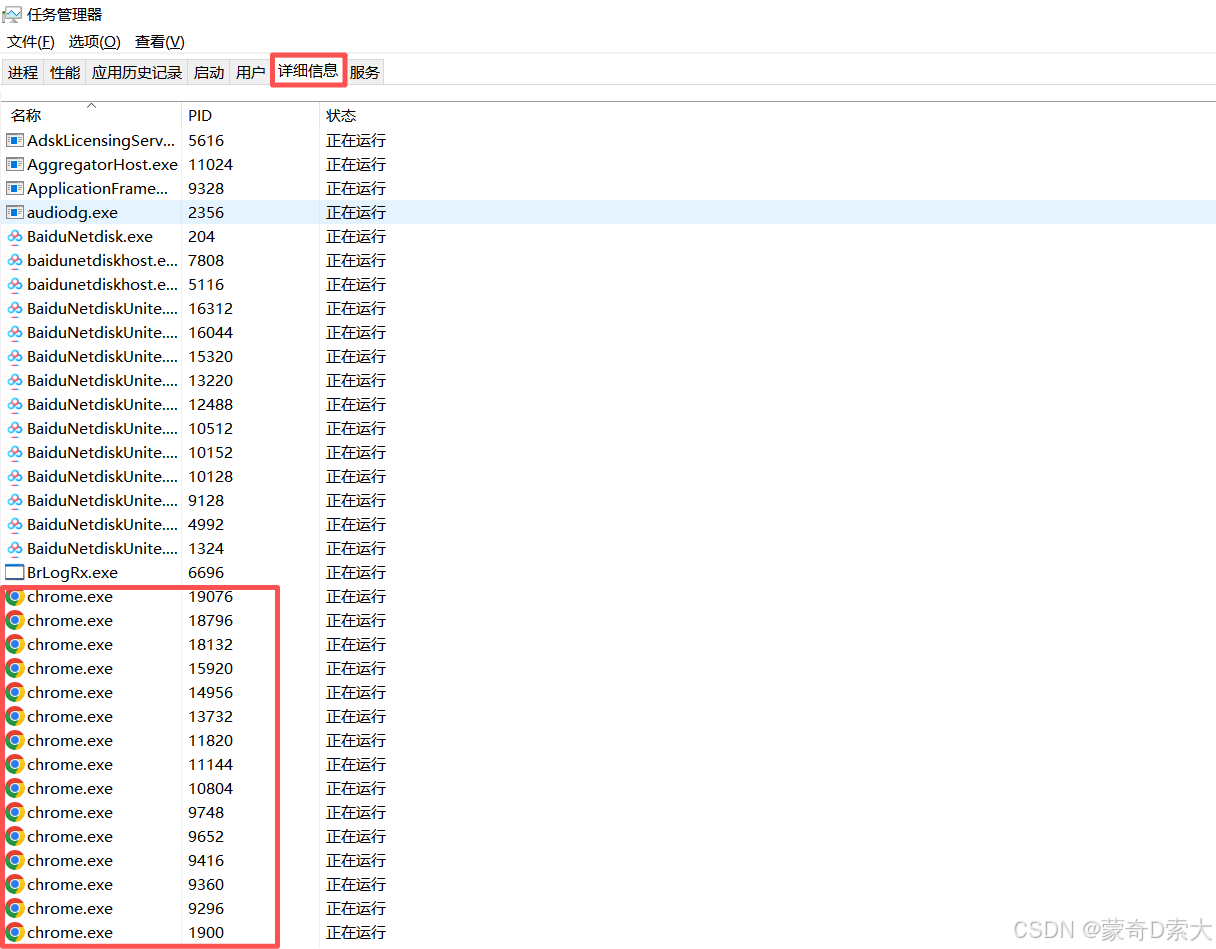
Task: Click the Chrome icon for PID 13732
Action: tap(15, 716)
